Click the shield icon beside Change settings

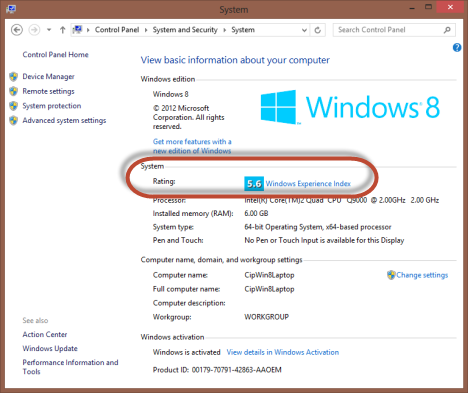click(x=391, y=275)
